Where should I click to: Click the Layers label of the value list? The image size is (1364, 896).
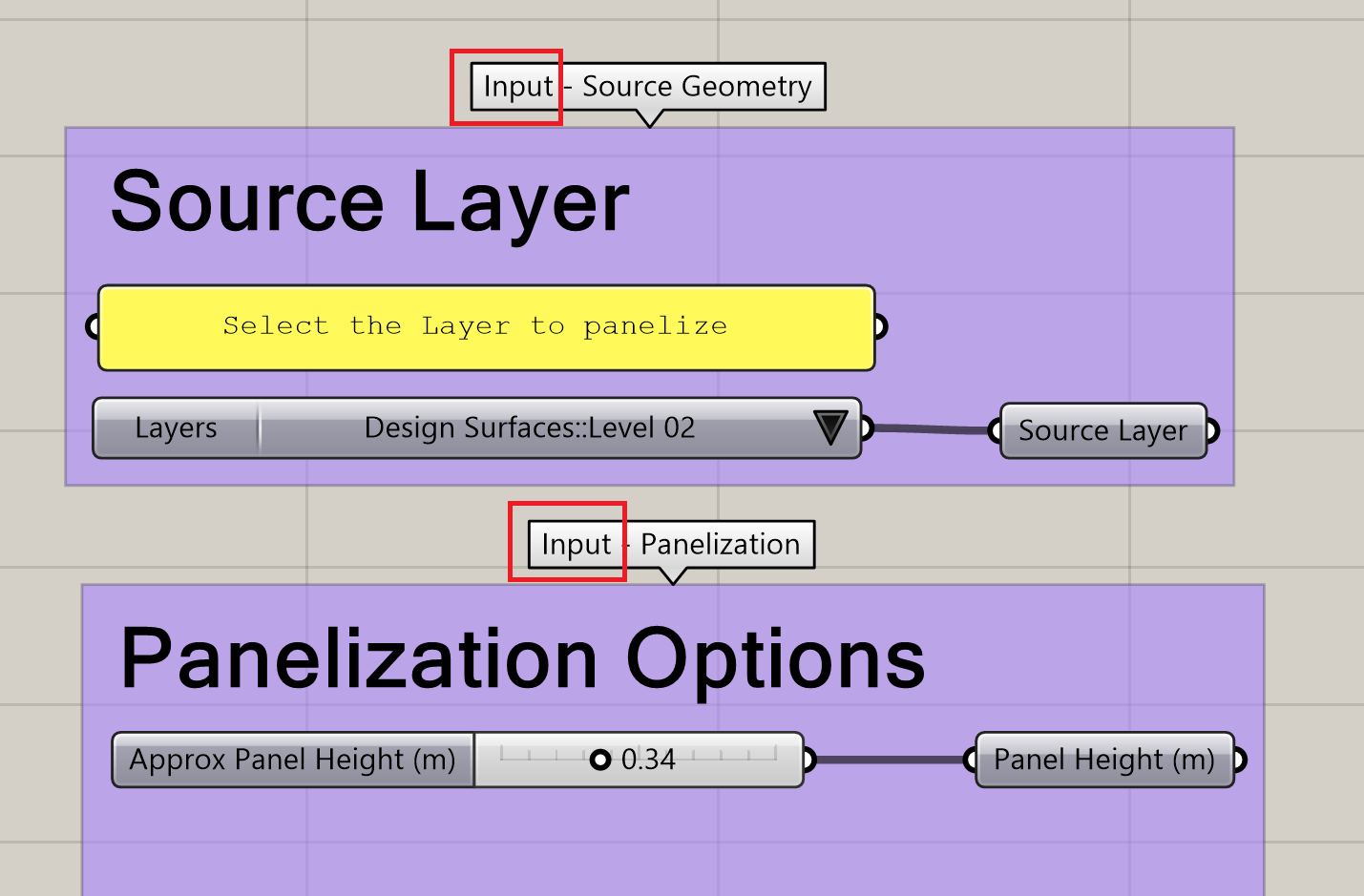click(x=177, y=428)
